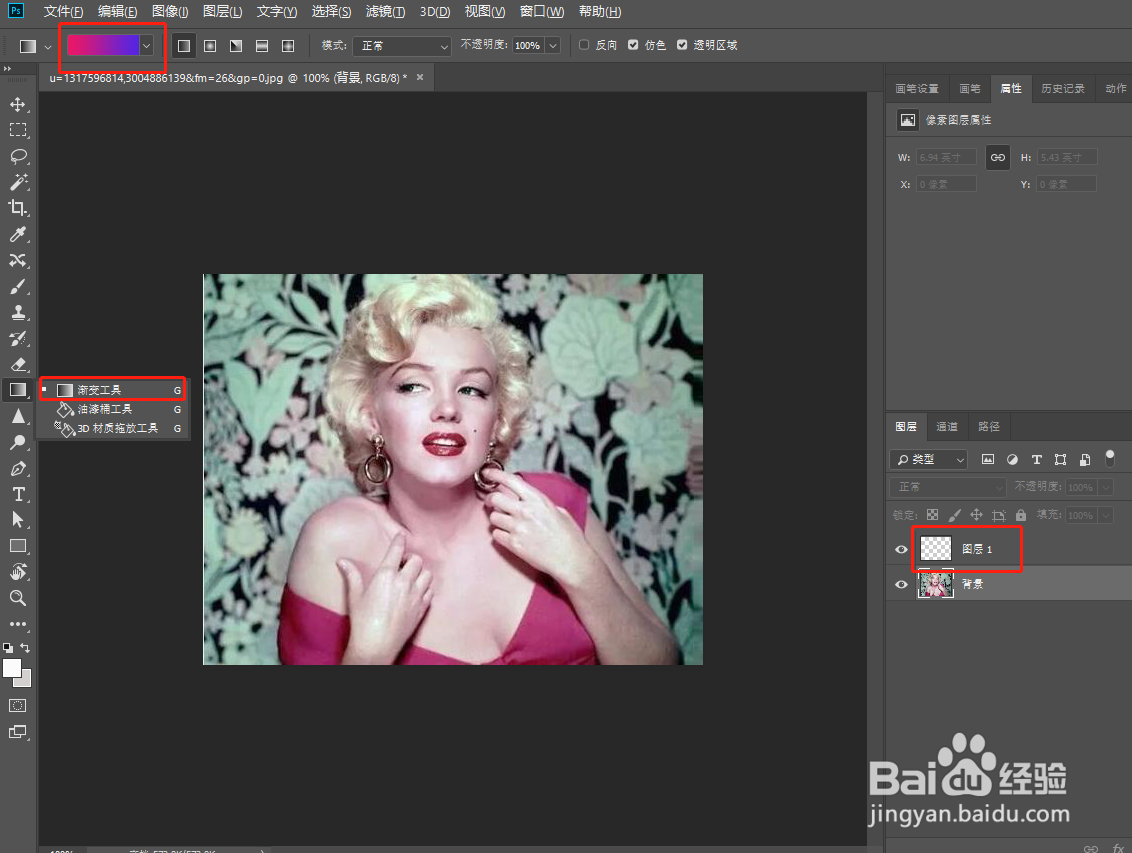Open the gradient picker dropdown arrow
The height and width of the screenshot is (853, 1132).
(147, 45)
